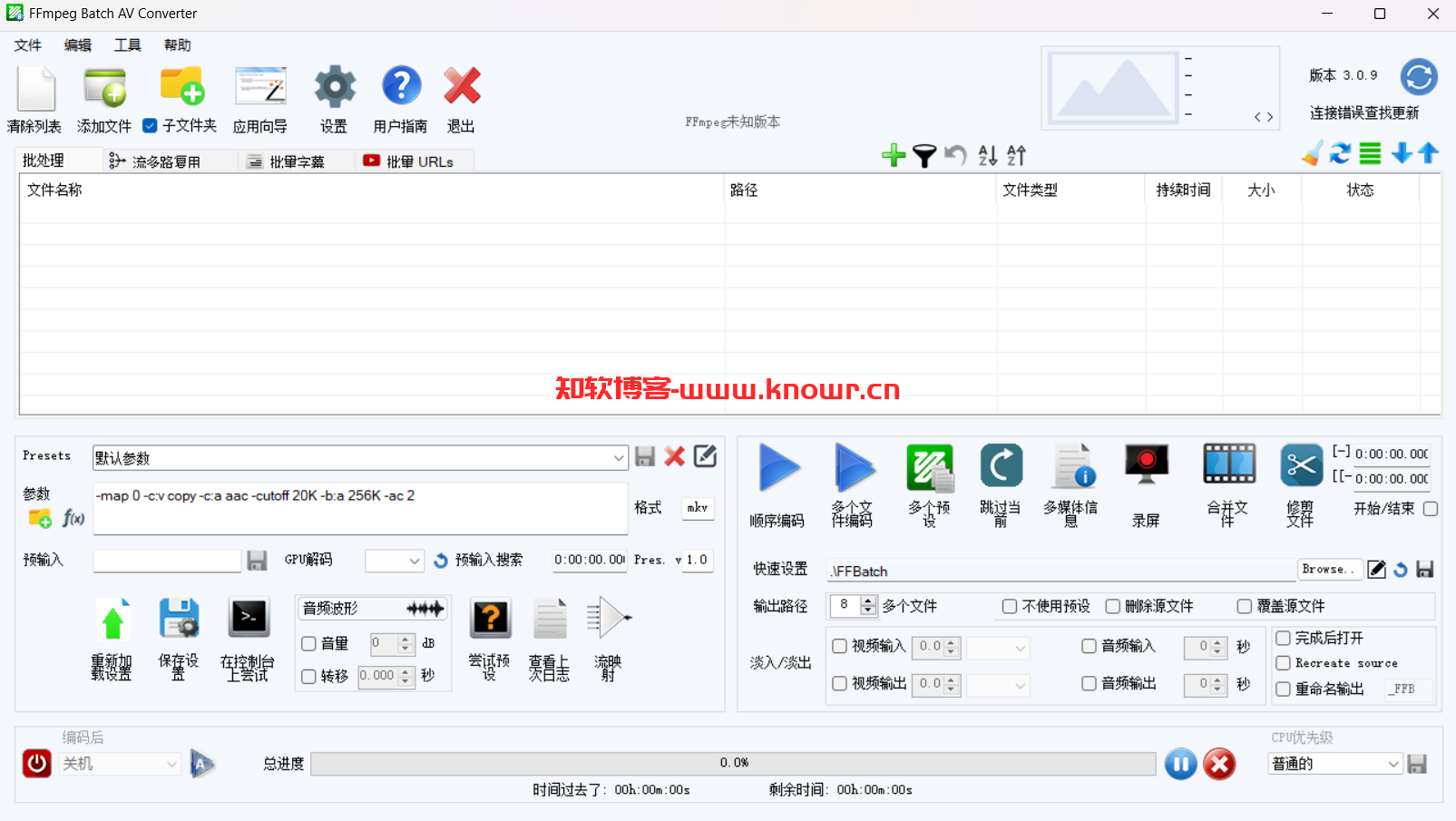Click the 跳过当前 skip current icon
This screenshot has width=1456, height=821.
[1002, 466]
